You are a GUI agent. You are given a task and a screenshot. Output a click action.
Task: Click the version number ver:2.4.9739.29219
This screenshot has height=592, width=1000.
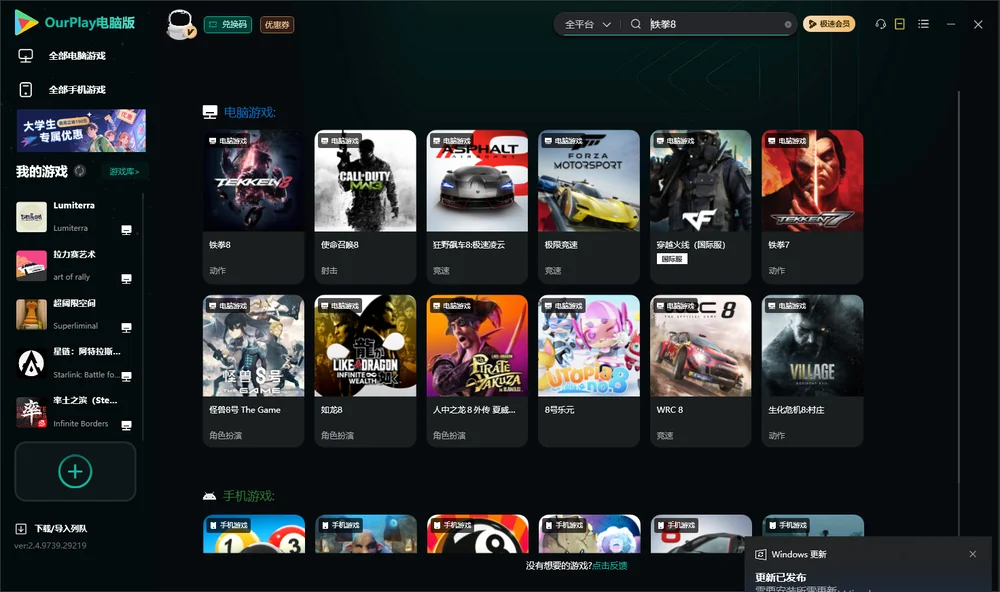(50, 546)
